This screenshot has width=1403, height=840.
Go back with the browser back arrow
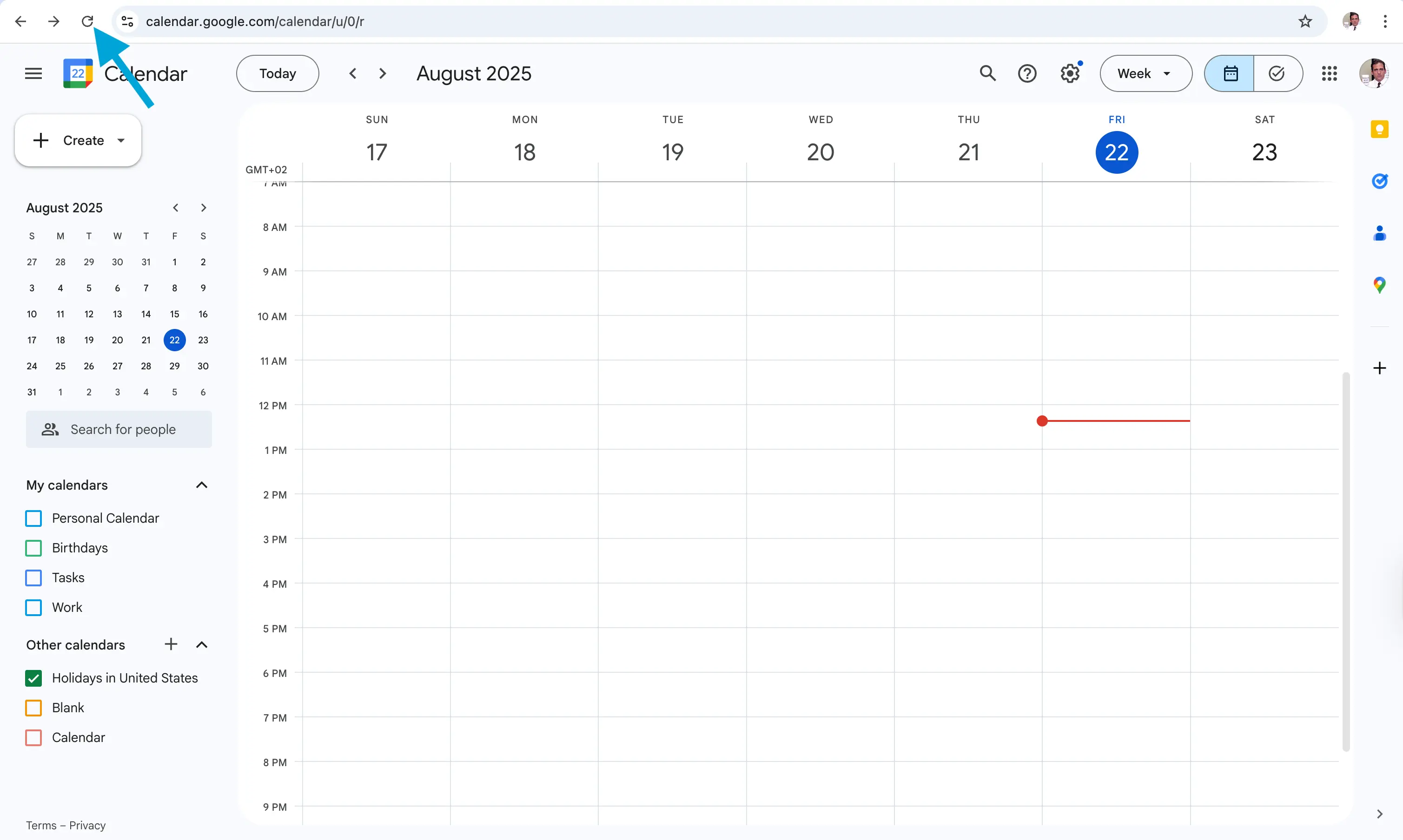coord(20,21)
